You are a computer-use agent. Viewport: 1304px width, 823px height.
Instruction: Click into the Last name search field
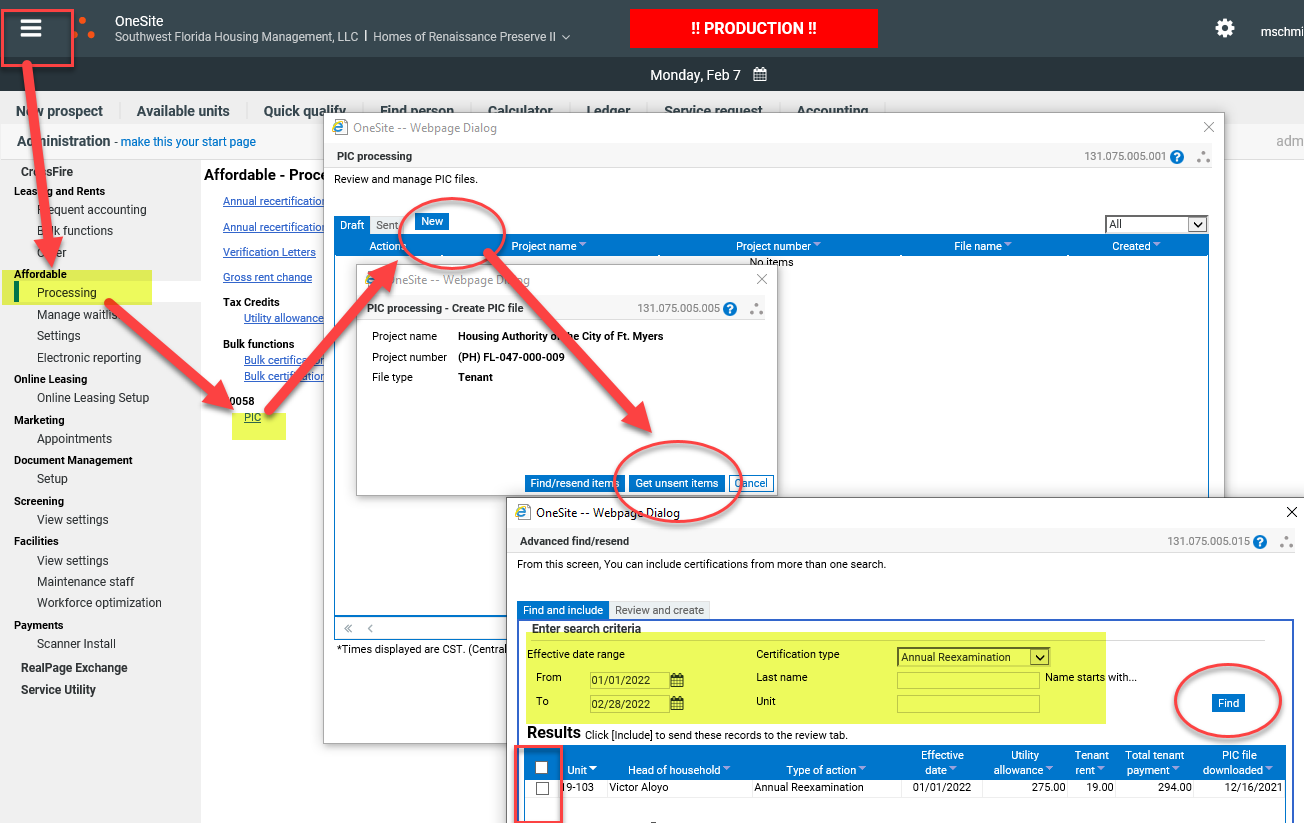tap(967, 681)
